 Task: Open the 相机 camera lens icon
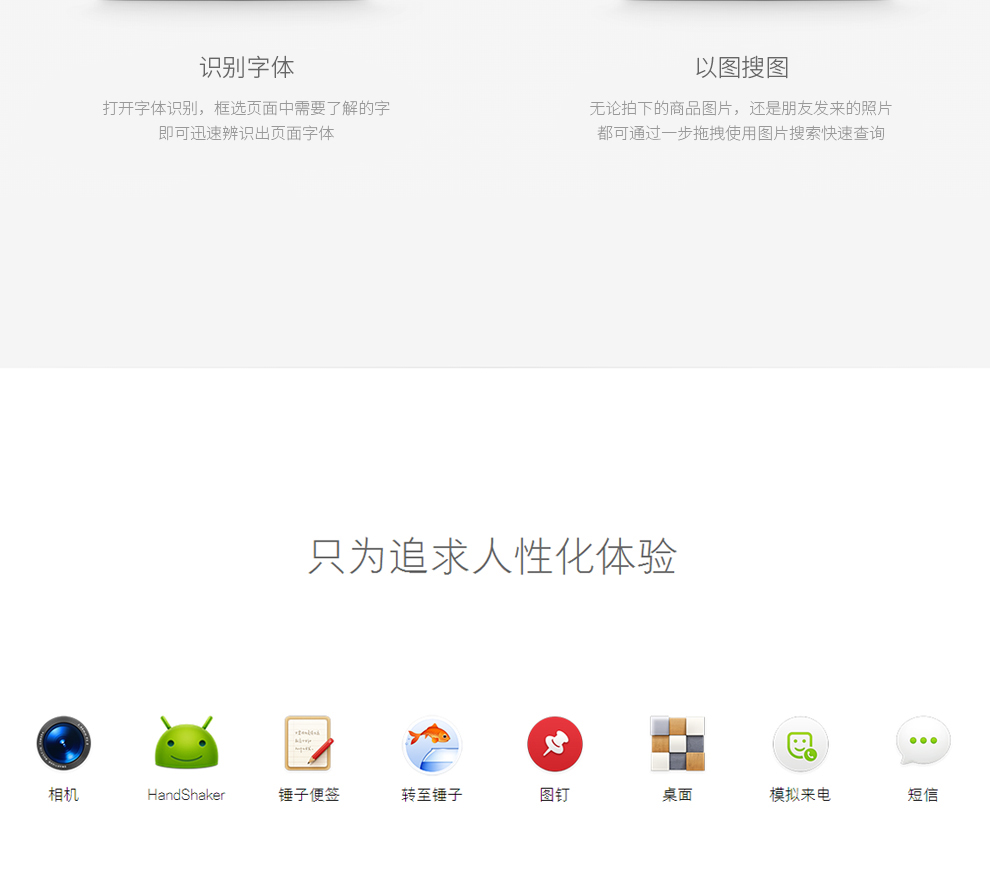click(63, 744)
